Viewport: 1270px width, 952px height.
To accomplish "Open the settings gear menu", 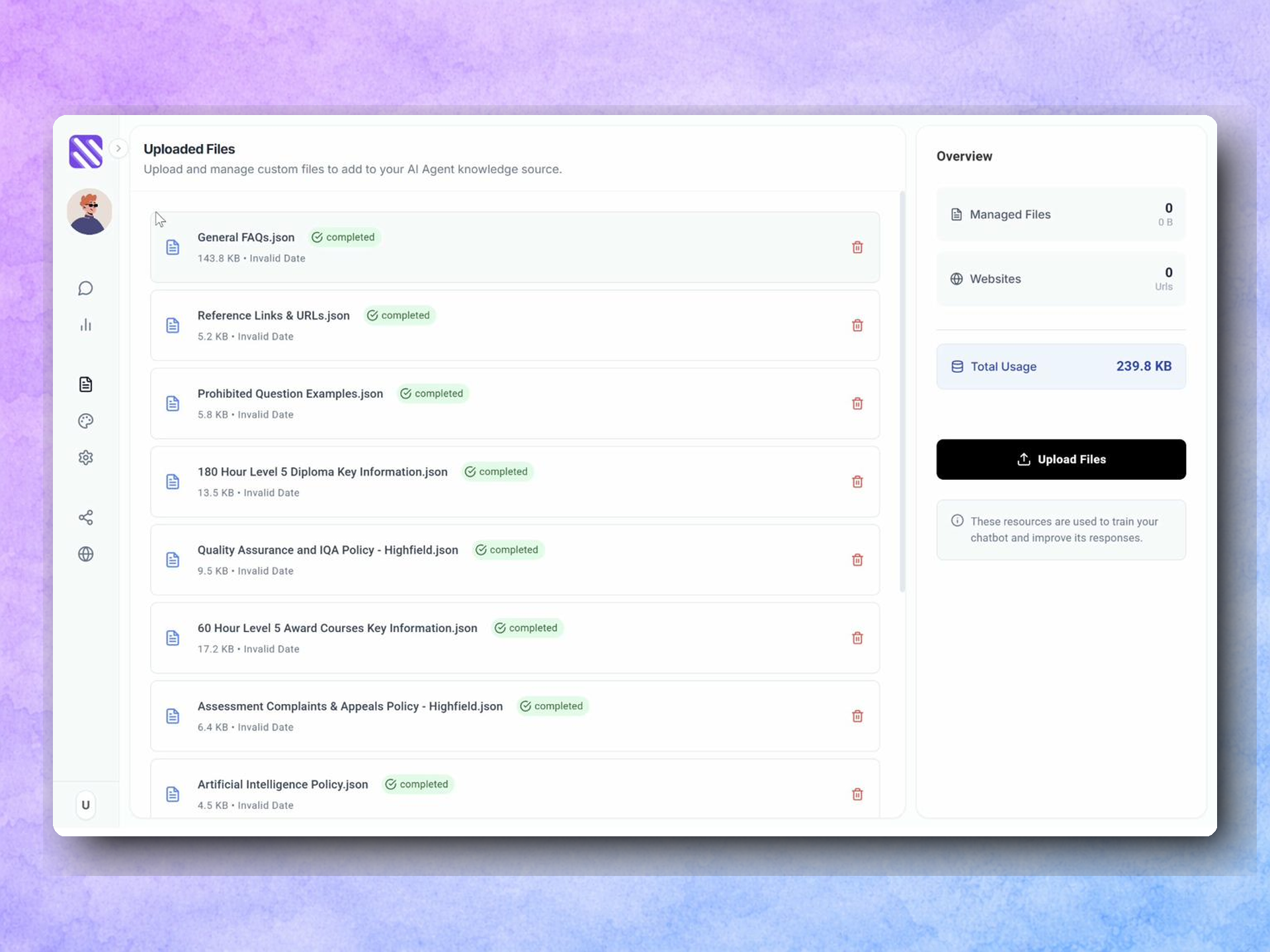I will pyautogui.click(x=85, y=457).
